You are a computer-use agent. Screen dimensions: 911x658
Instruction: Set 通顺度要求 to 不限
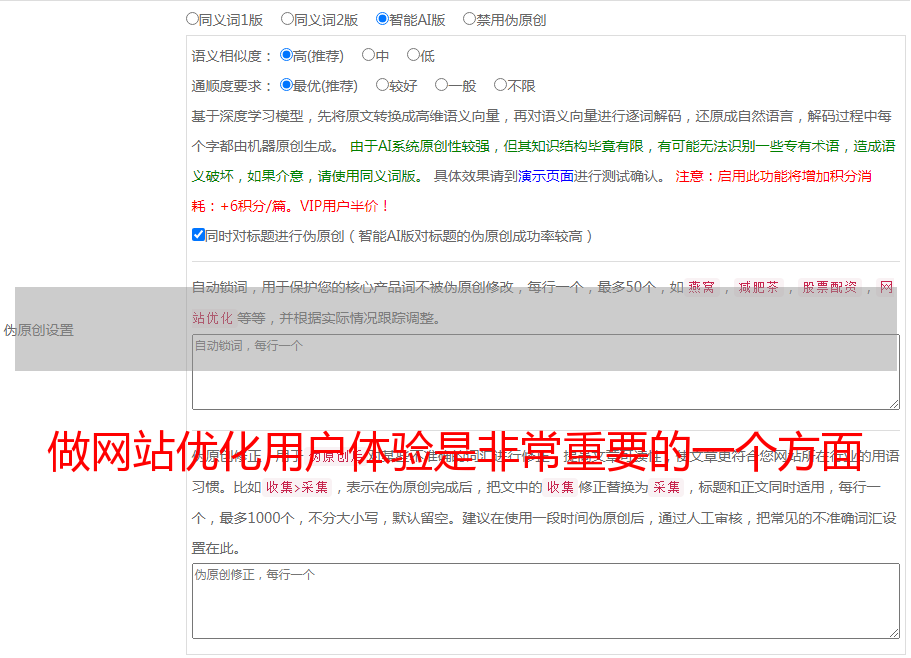(501, 85)
